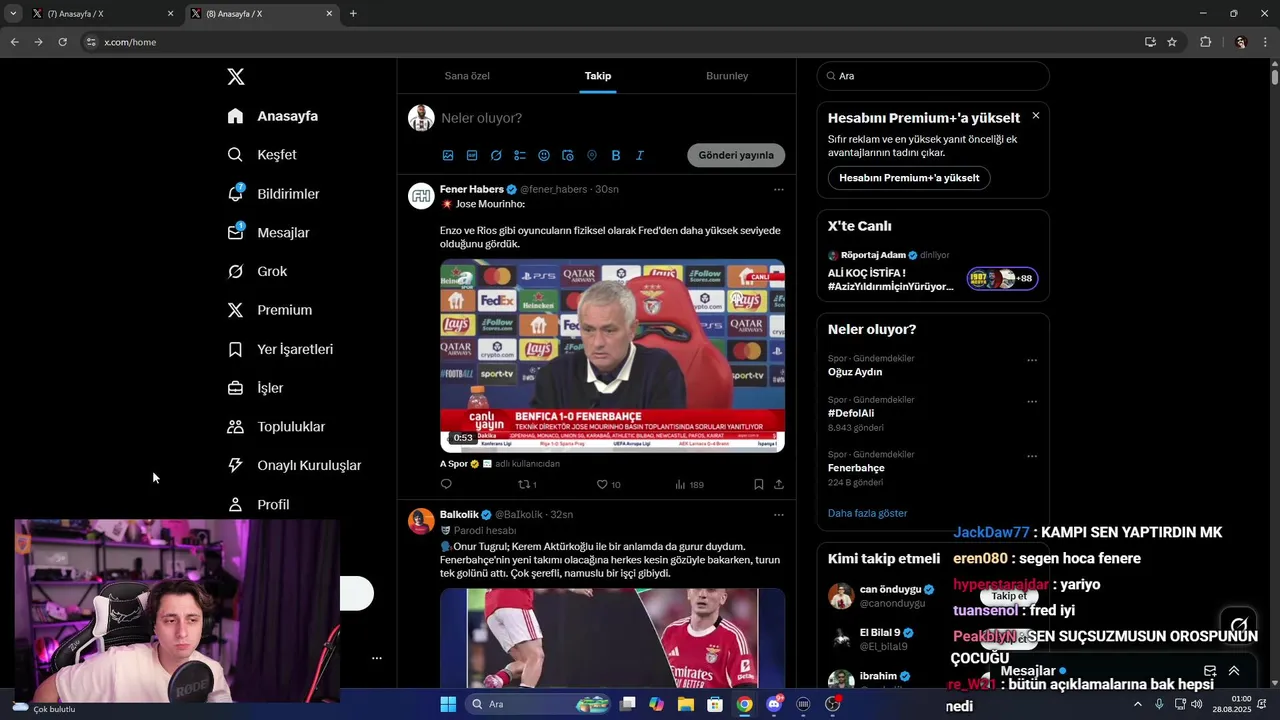Open Premium from sidebar
Viewport: 1280px width, 720px height.
[x=269, y=310]
